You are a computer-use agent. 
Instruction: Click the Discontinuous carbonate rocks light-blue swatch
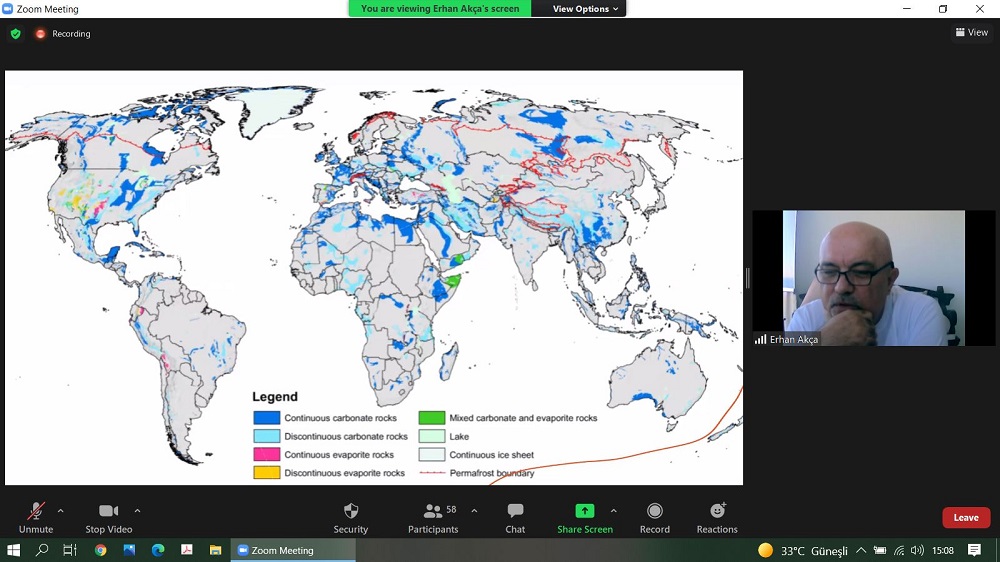[267, 436]
